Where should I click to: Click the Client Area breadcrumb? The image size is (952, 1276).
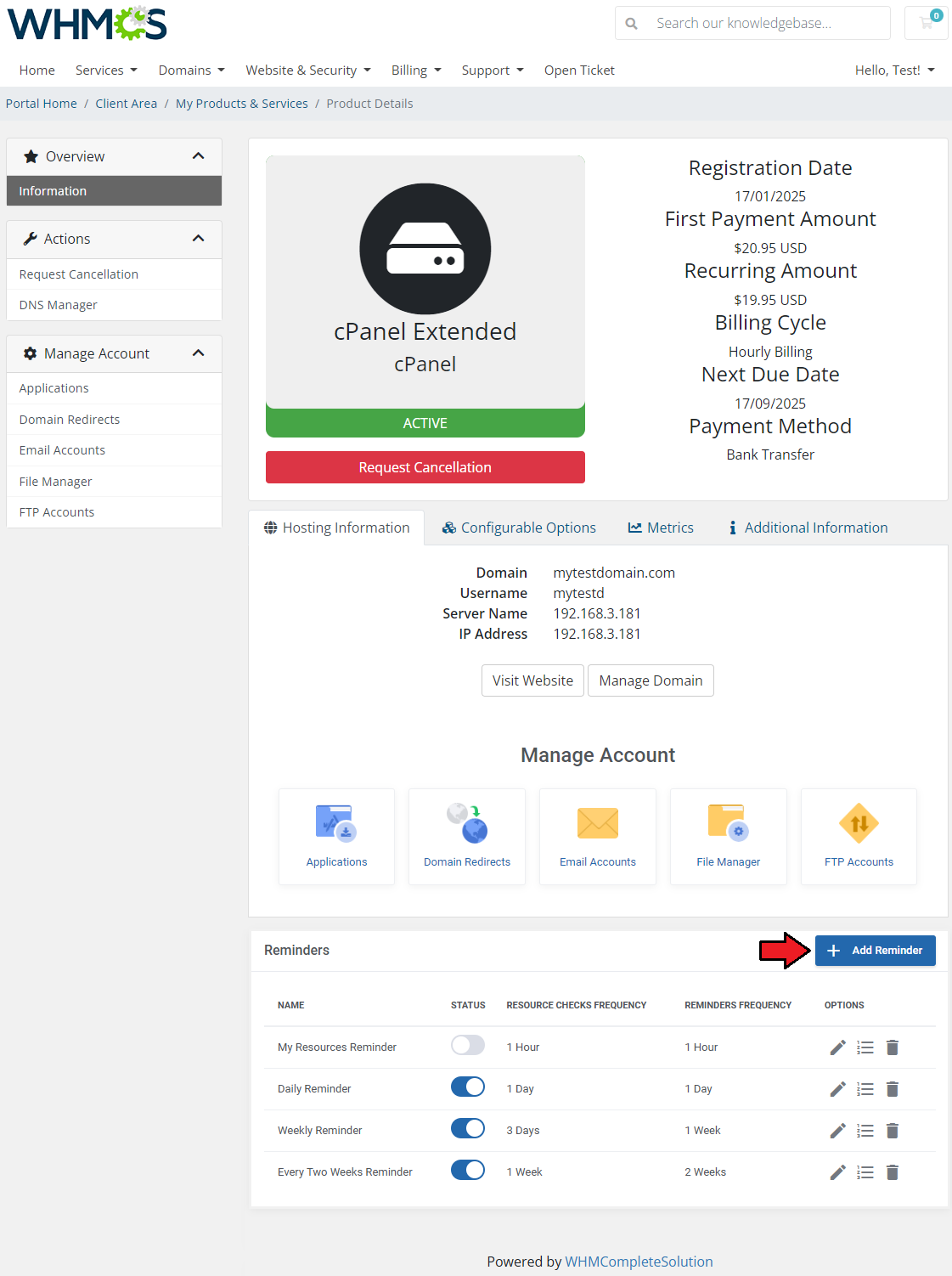click(x=127, y=104)
